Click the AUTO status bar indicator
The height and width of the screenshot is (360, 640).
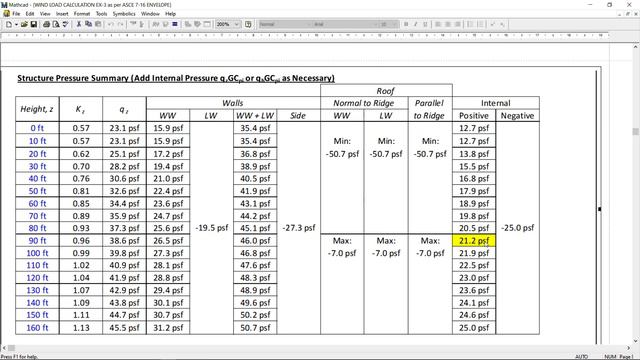click(581, 357)
